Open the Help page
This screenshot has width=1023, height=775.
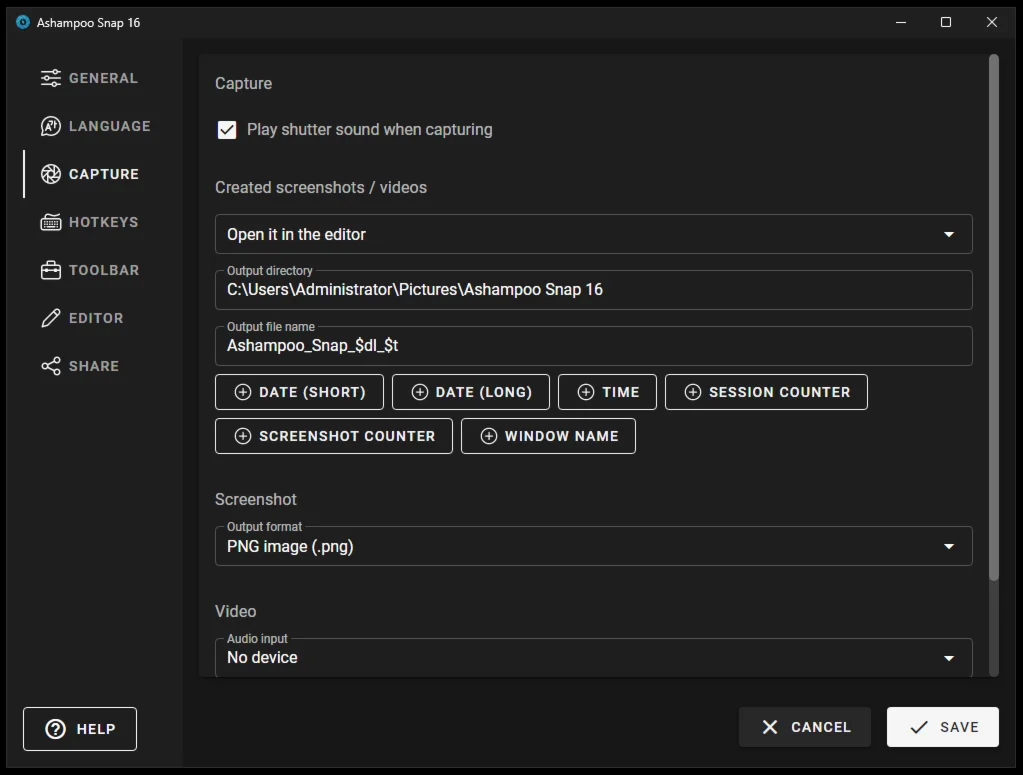[x=80, y=729]
